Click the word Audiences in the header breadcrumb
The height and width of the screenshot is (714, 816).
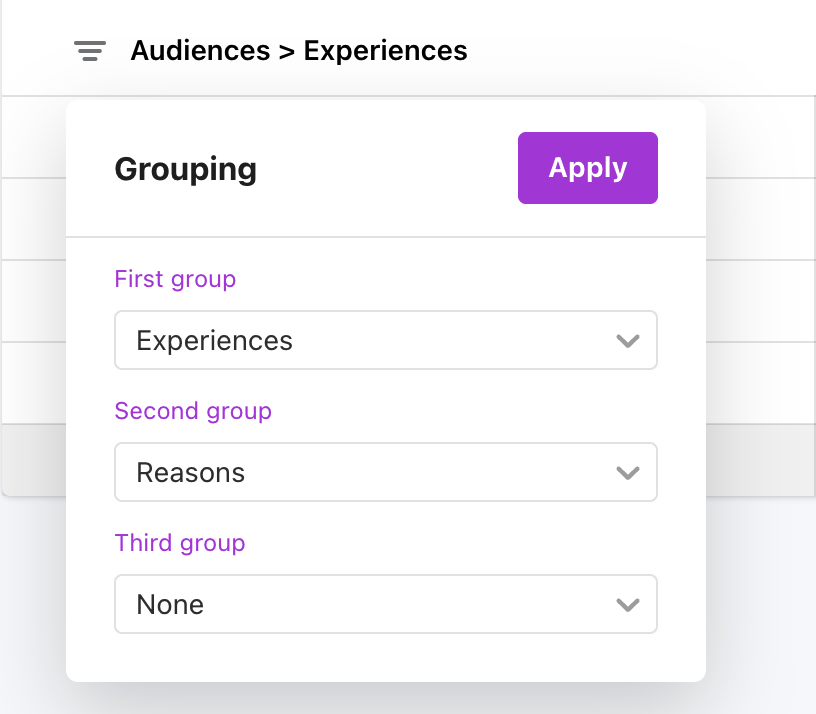200,50
